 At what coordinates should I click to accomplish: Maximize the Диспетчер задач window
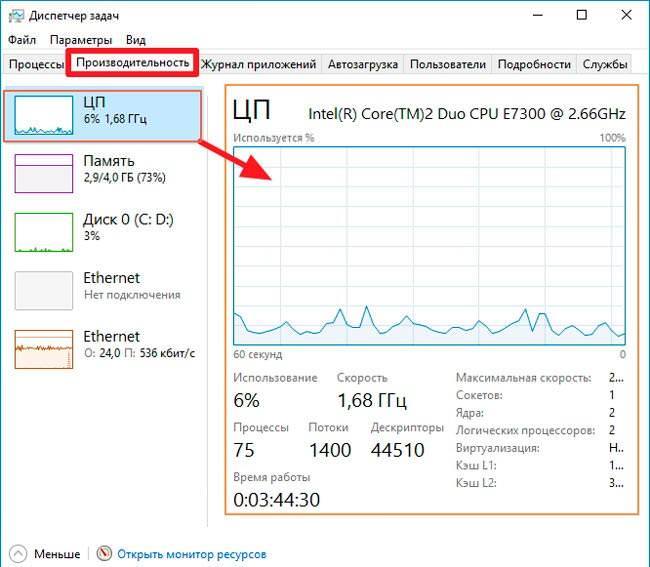[582, 15]
